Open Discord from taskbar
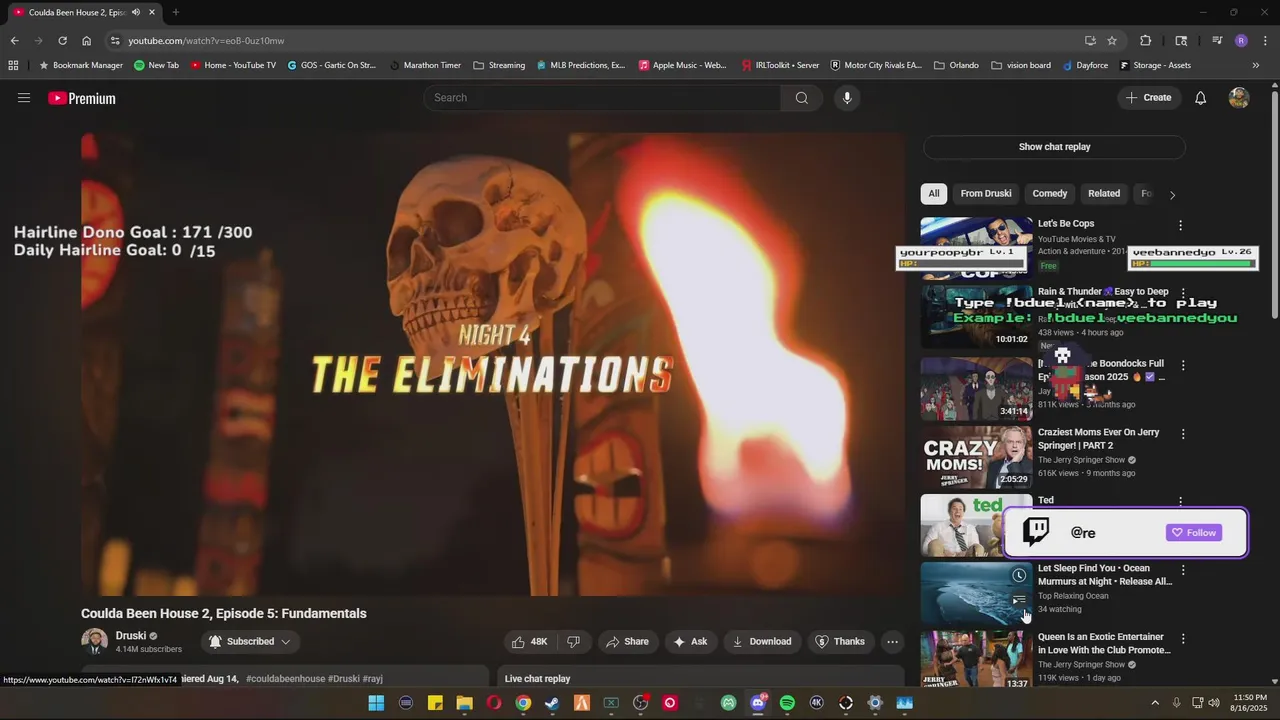This screenshot has height=720, width=1280. tap(758, 703)
